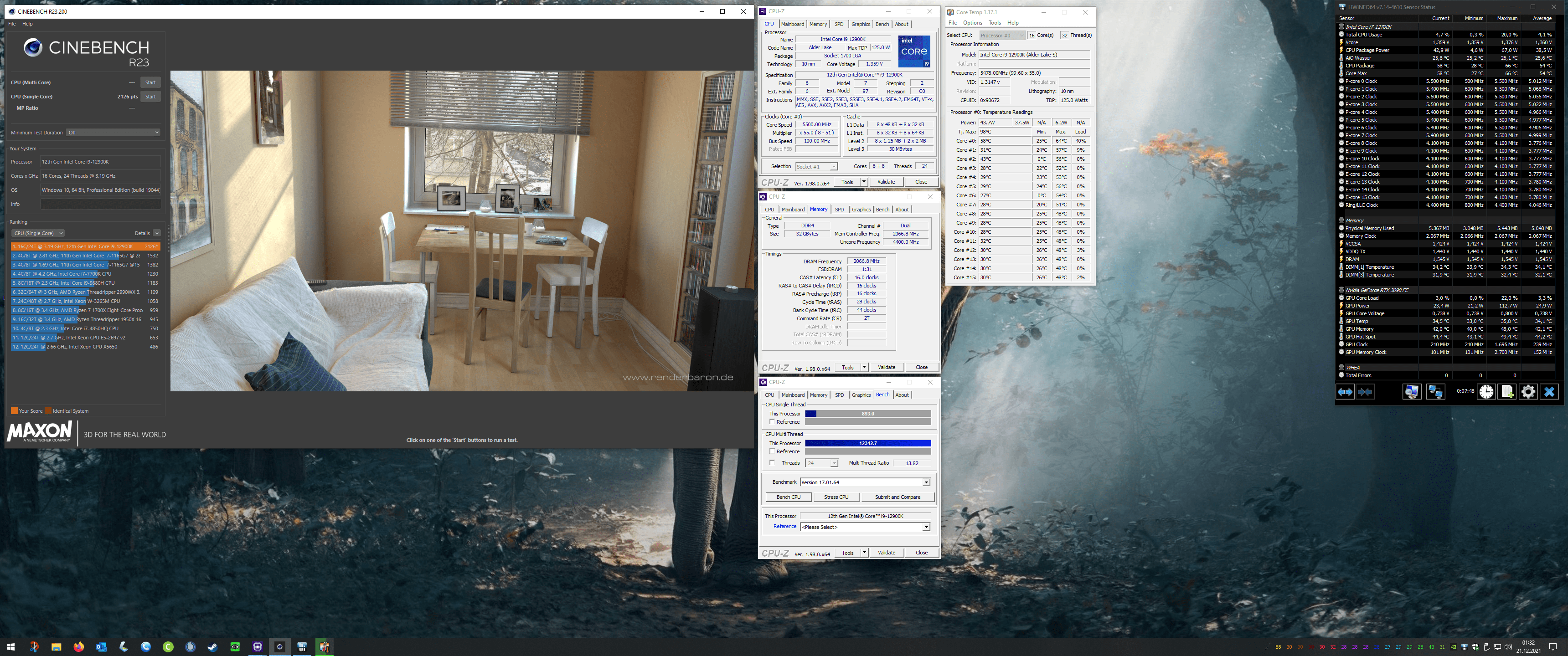Switch to Core Temp taskbar icon
This screenshot has width=1568, height=656.
[325, 646]
